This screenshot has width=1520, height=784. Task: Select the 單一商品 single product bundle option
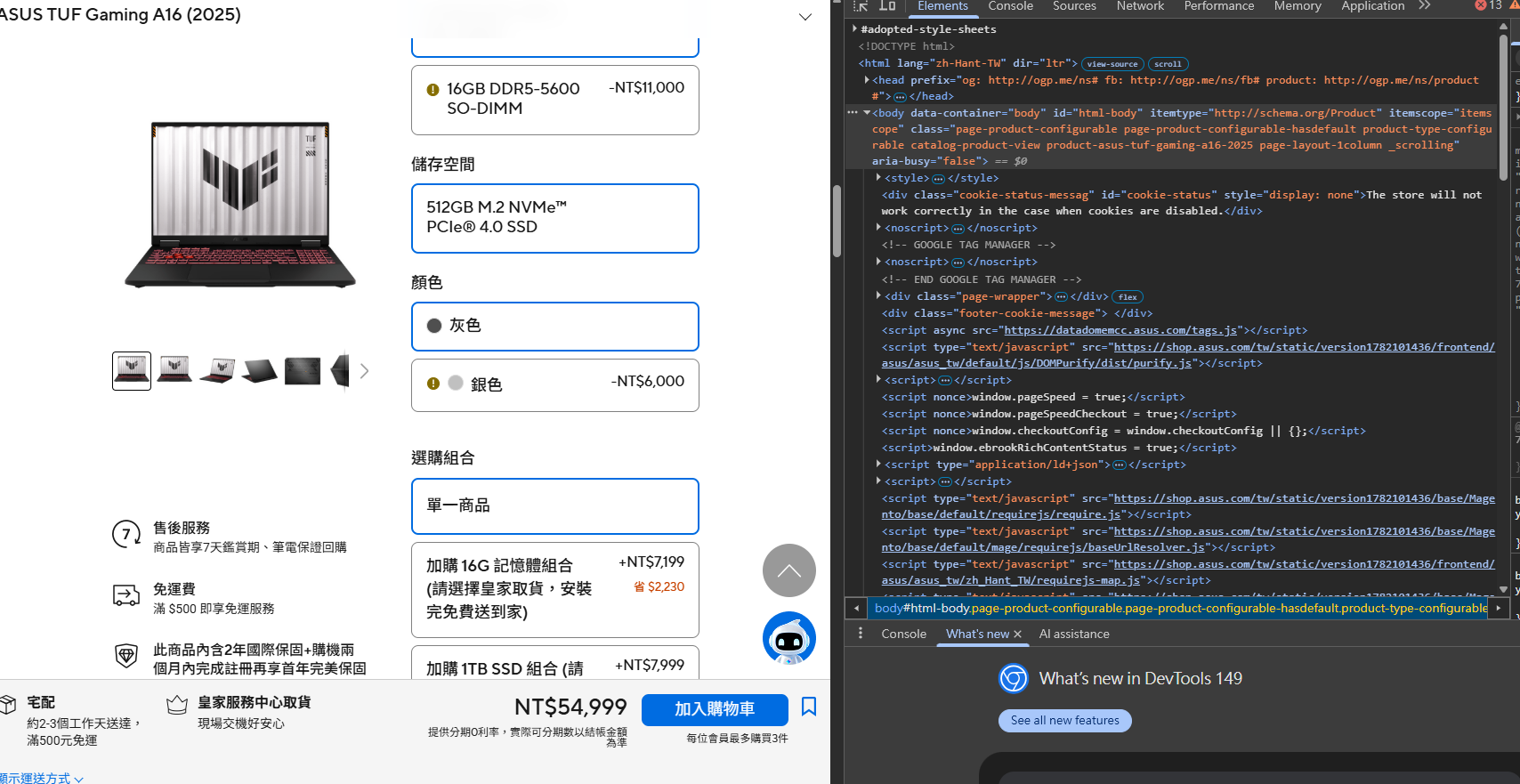click(x=555, y=506)
